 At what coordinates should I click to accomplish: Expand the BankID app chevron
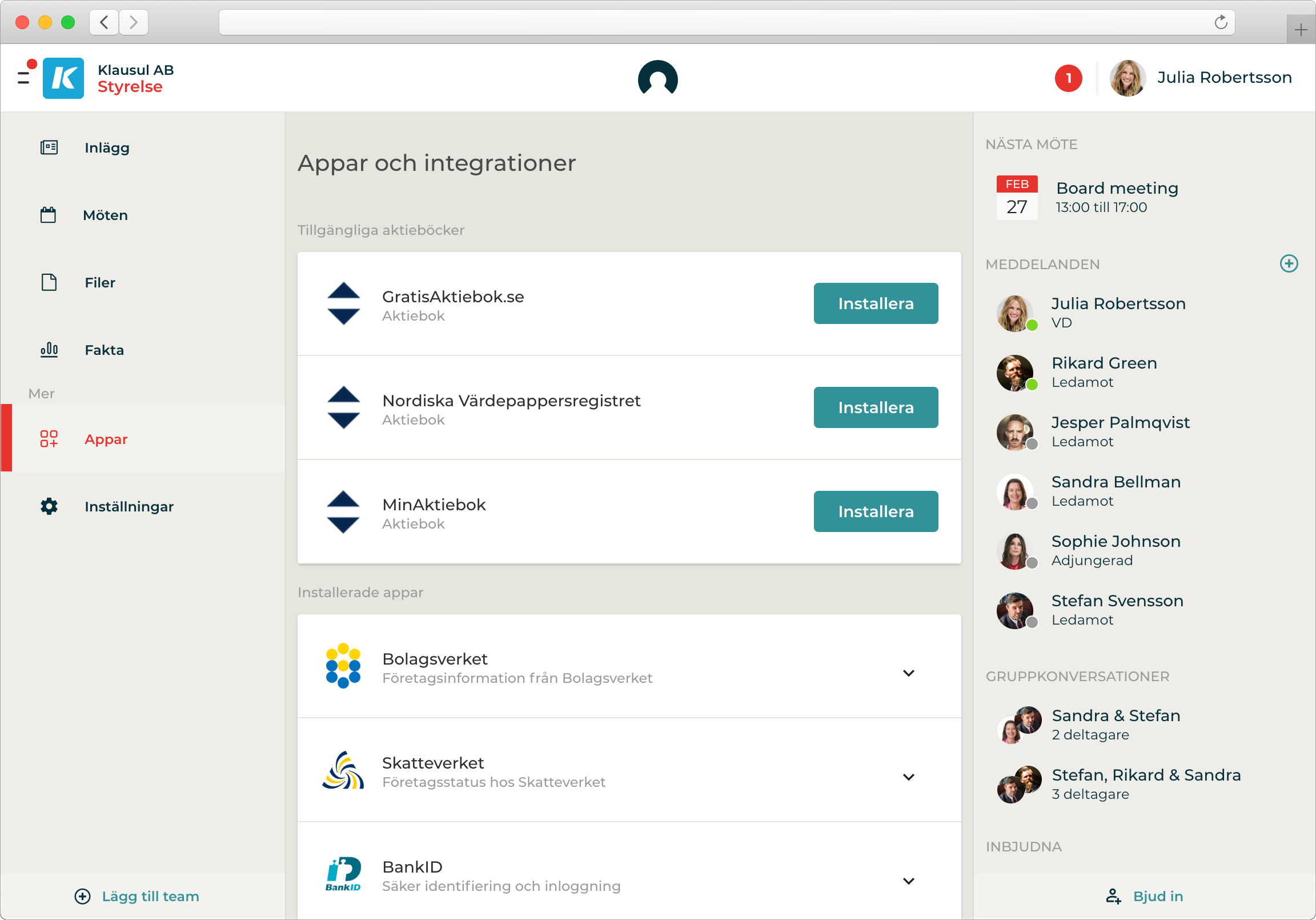pyautogui.click(x=908, y=881)
